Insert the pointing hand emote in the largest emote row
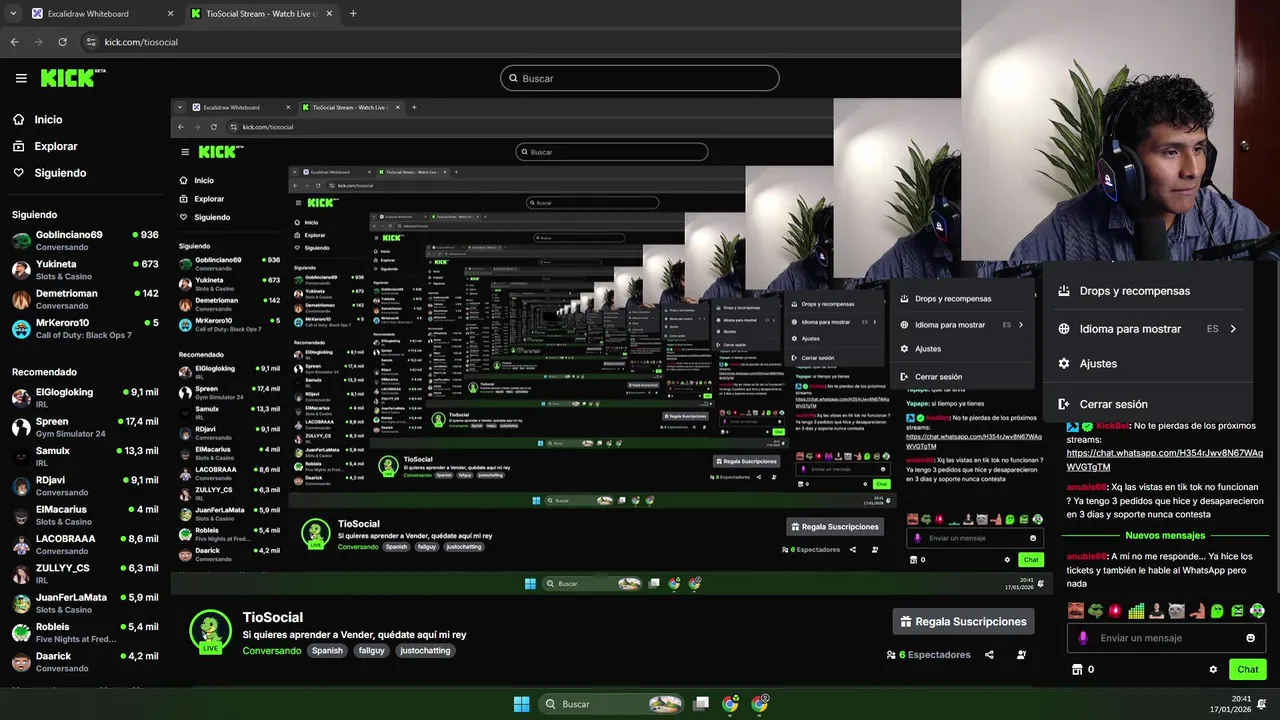 (1196, 611)
